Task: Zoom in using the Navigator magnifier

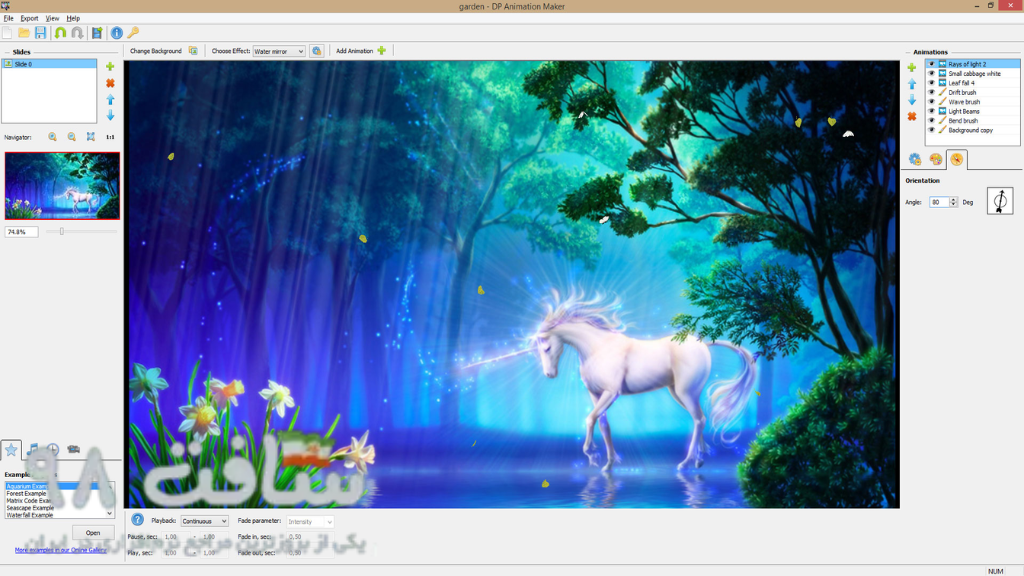Action: pos(52,137)
